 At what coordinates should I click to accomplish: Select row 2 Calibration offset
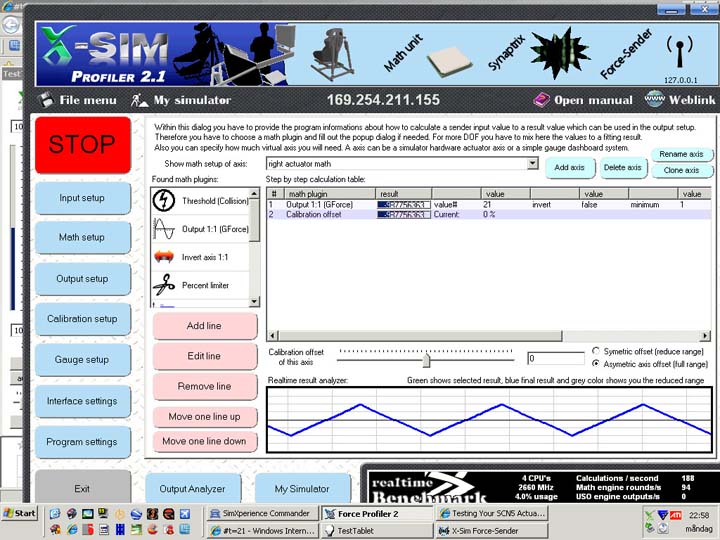coord(489,214)
